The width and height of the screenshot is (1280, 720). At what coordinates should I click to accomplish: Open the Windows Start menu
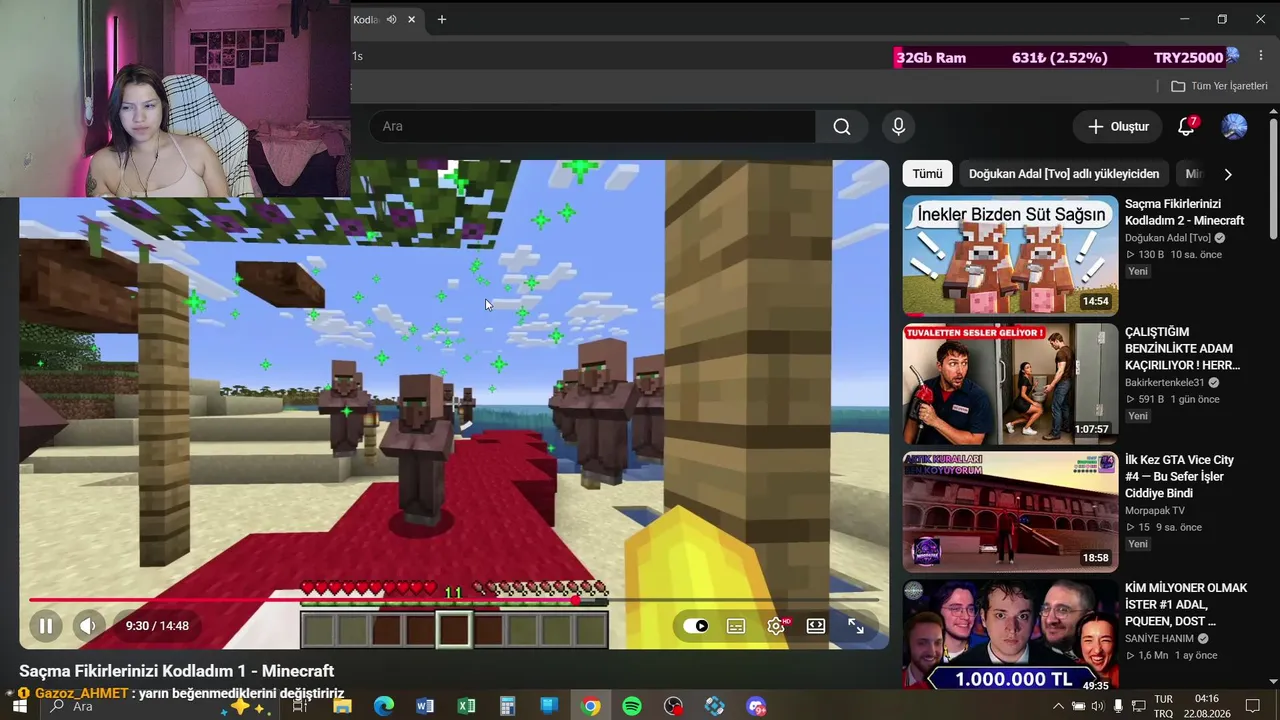[x=19, y=706]
